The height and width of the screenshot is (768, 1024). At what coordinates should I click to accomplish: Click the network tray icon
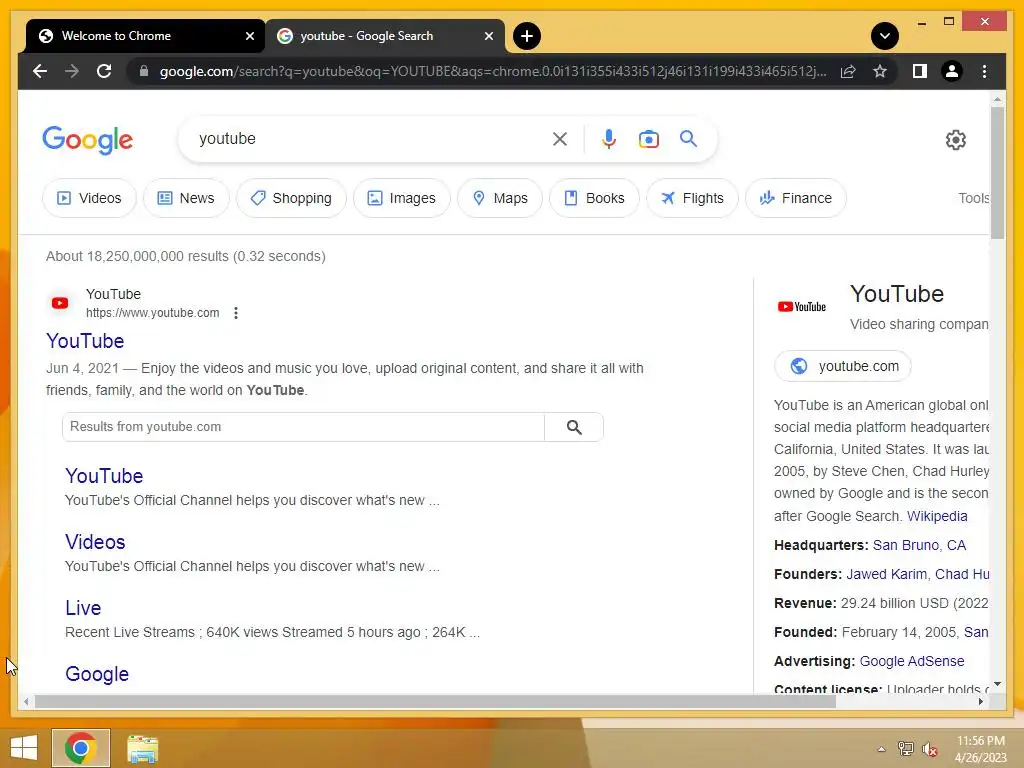click(905, 749)
